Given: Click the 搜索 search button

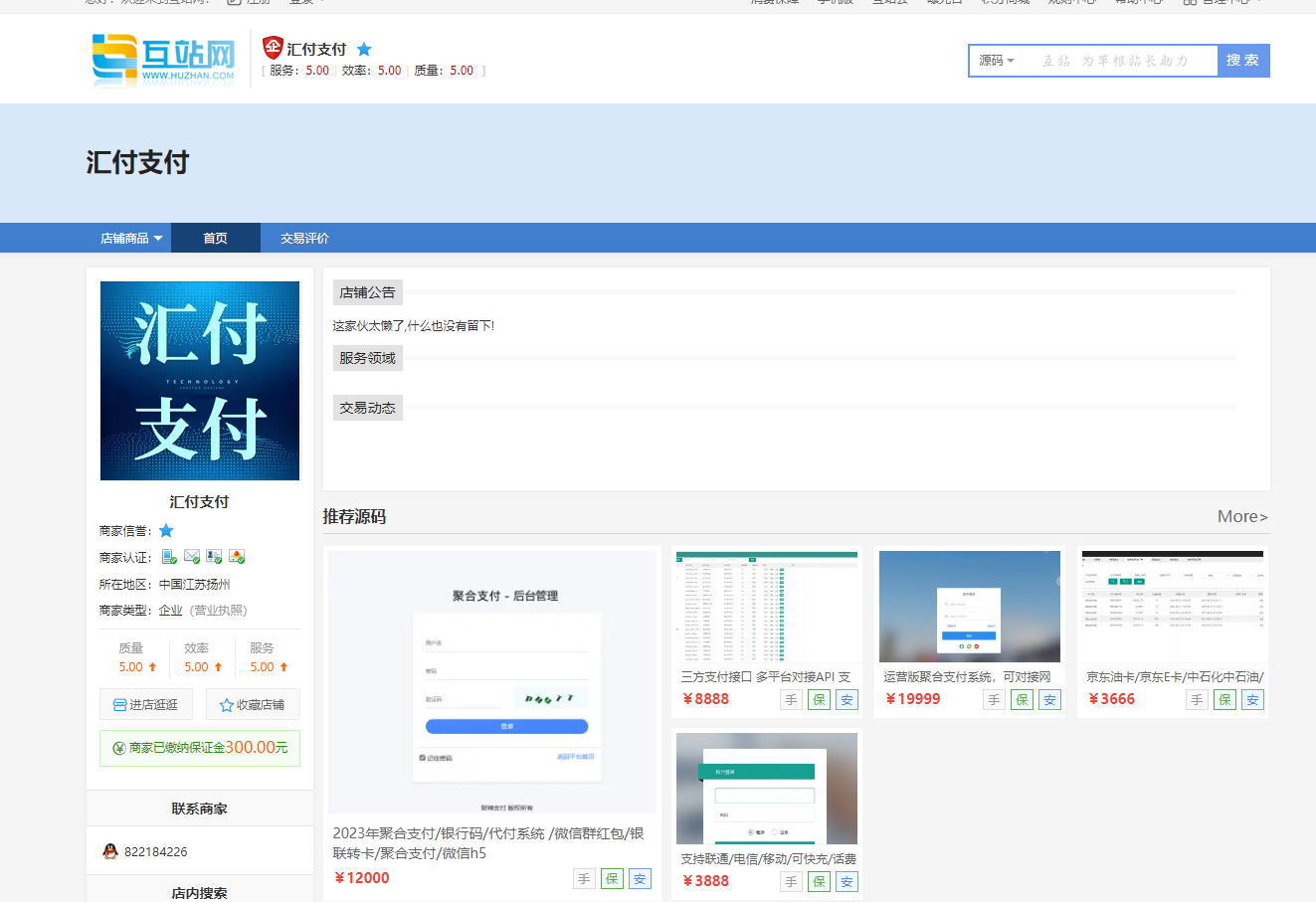Looking at the screenshot, I should click(1242, 61).
